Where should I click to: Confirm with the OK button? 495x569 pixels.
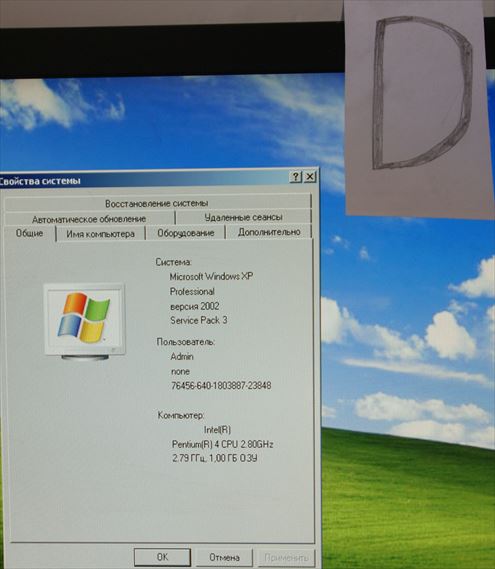coord(162,557)
